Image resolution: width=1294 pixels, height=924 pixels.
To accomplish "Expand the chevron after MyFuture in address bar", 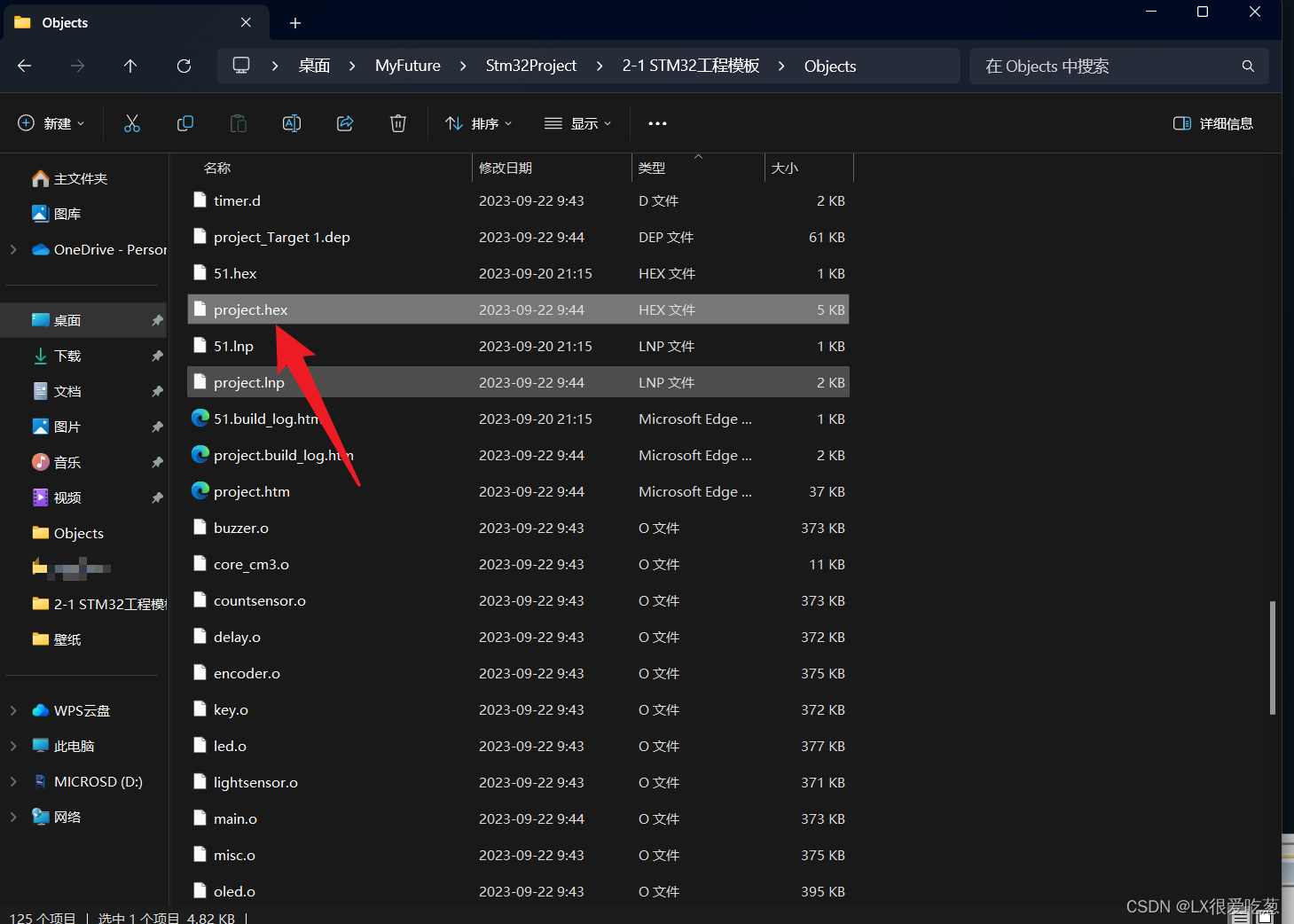I will [463, 67].
